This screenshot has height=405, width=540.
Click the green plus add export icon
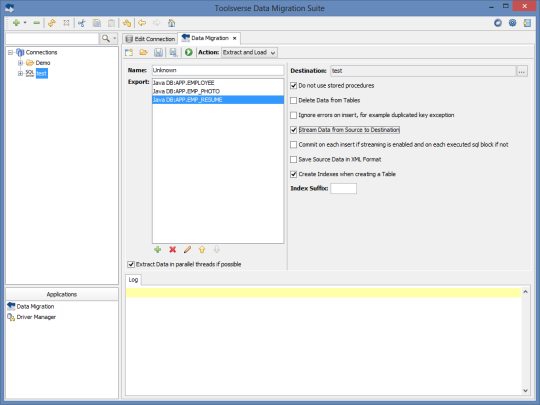(x=158, y=250)
